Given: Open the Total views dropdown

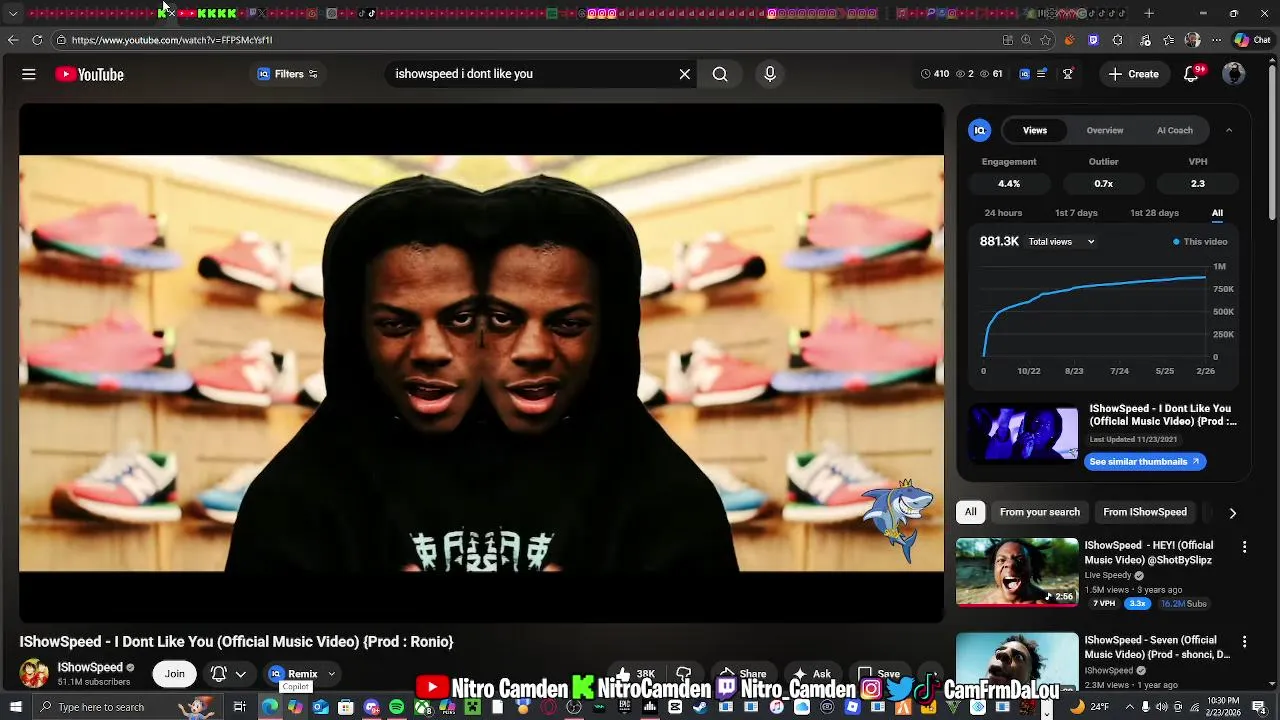Looking at the screenshot, I should 1062,242.
